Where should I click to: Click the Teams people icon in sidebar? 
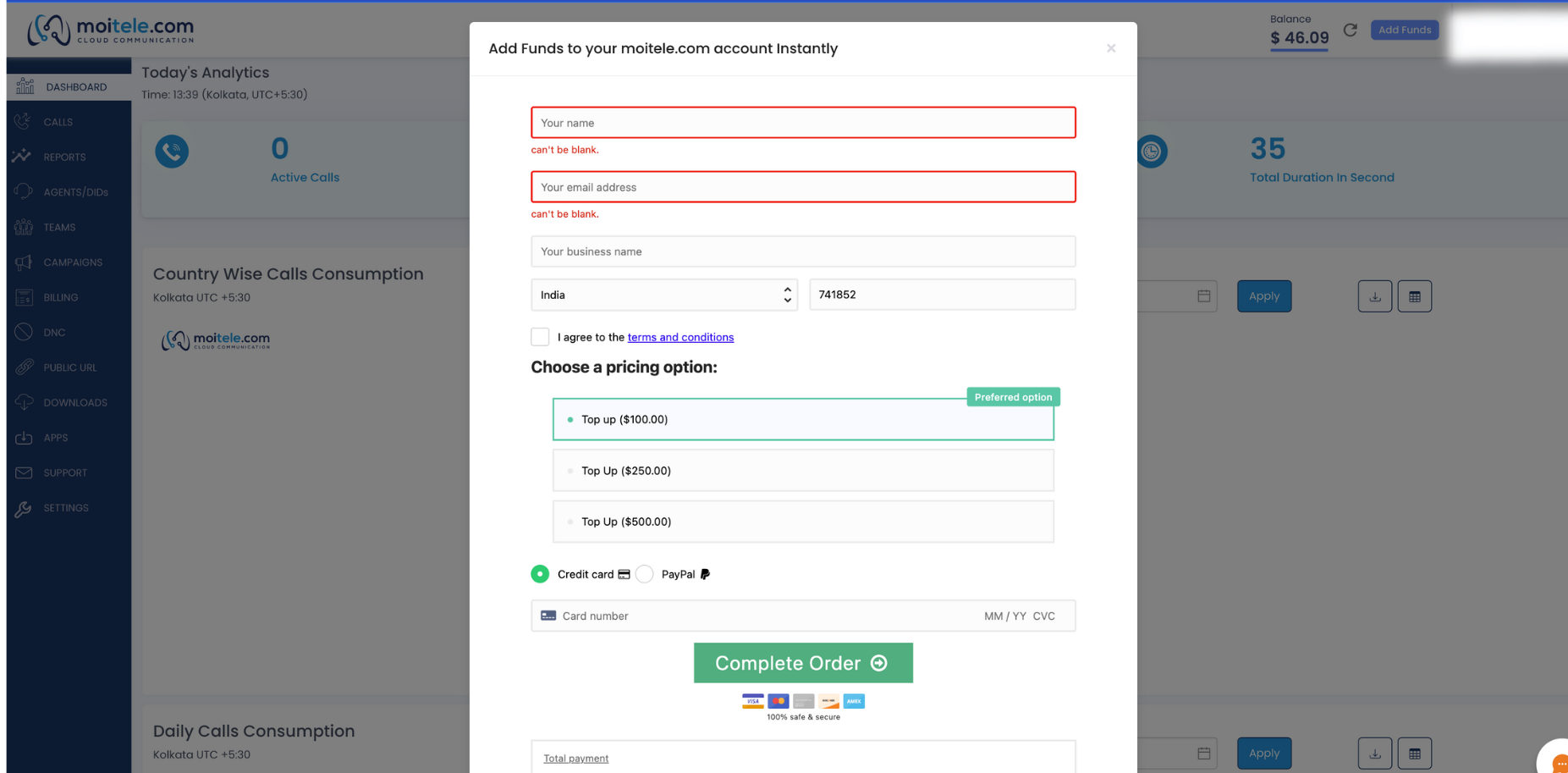[x=23, y=227]
